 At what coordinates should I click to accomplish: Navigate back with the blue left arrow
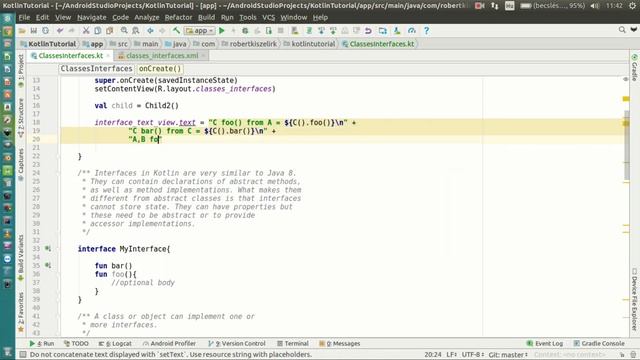tap(150, 31)
